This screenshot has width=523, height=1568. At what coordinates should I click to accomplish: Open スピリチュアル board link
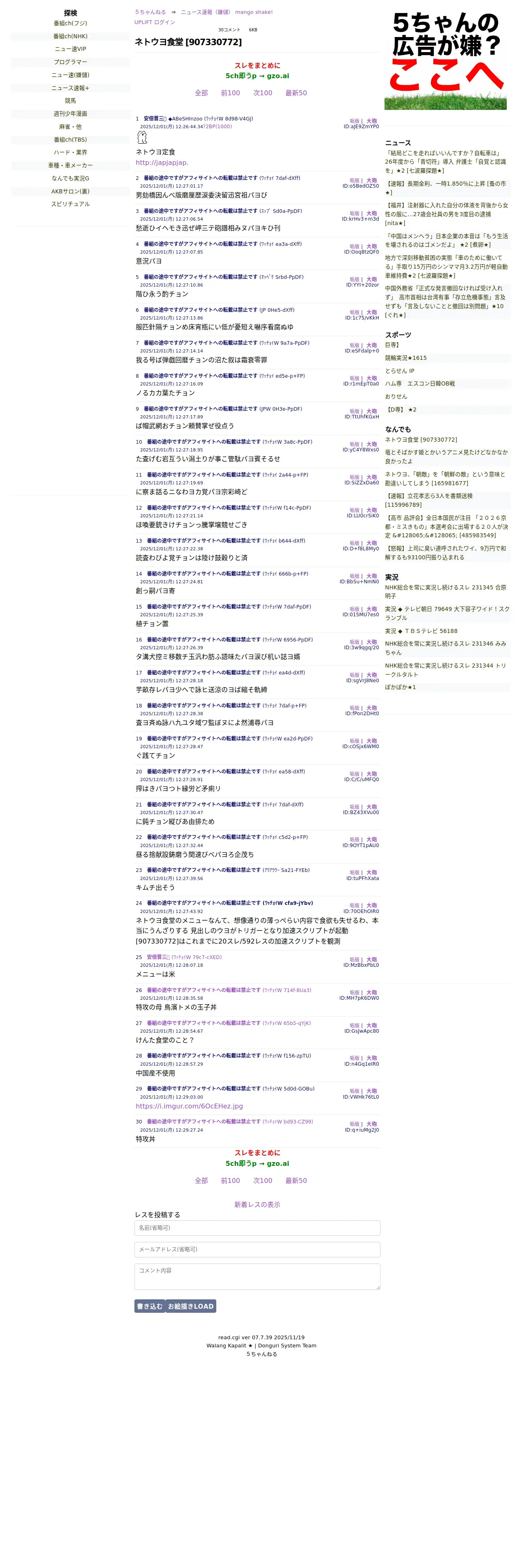tap(70, 204)
